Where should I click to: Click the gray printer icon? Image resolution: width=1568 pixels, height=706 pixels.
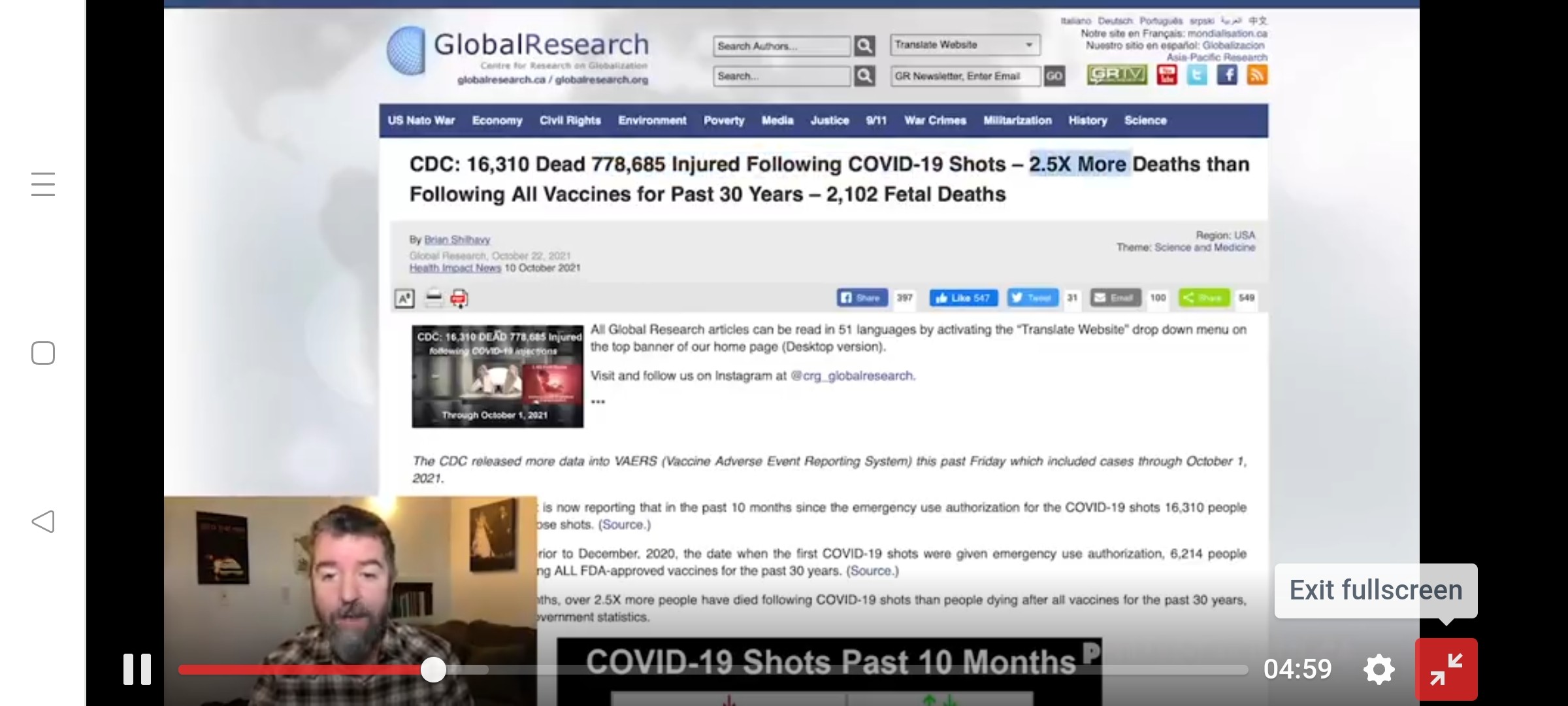[x=434, y=299]
